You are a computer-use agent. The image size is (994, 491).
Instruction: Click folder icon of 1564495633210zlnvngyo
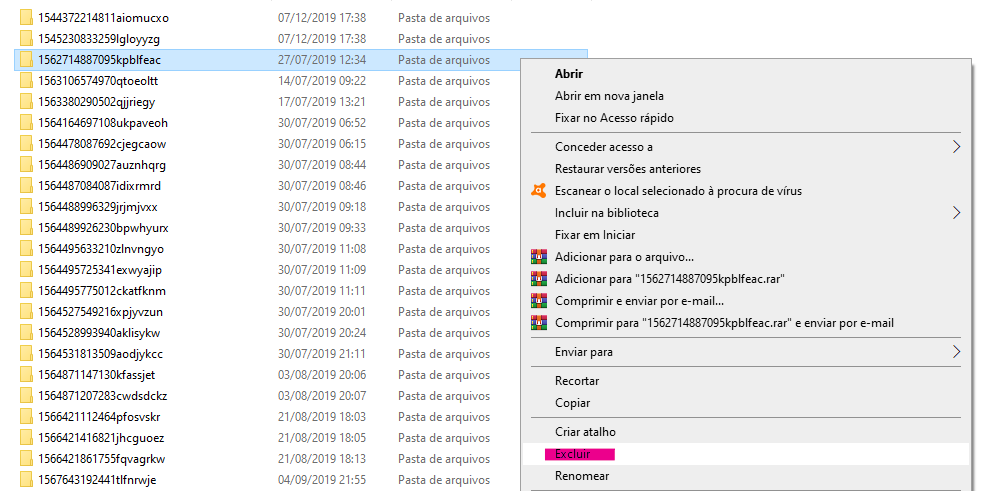click(26, 249)
